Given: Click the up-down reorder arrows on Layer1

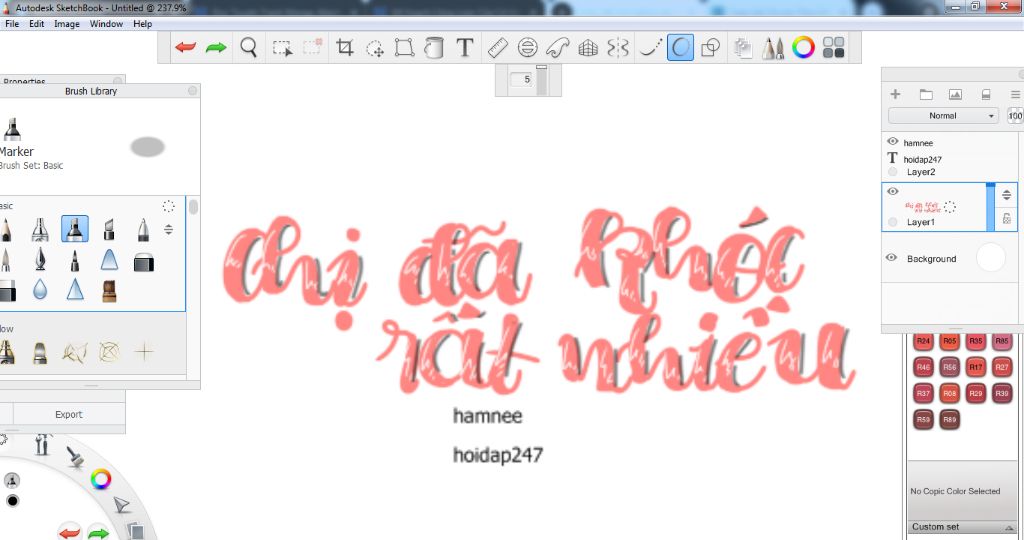Looking at the screenshot, I should [x=1006, y=194].
